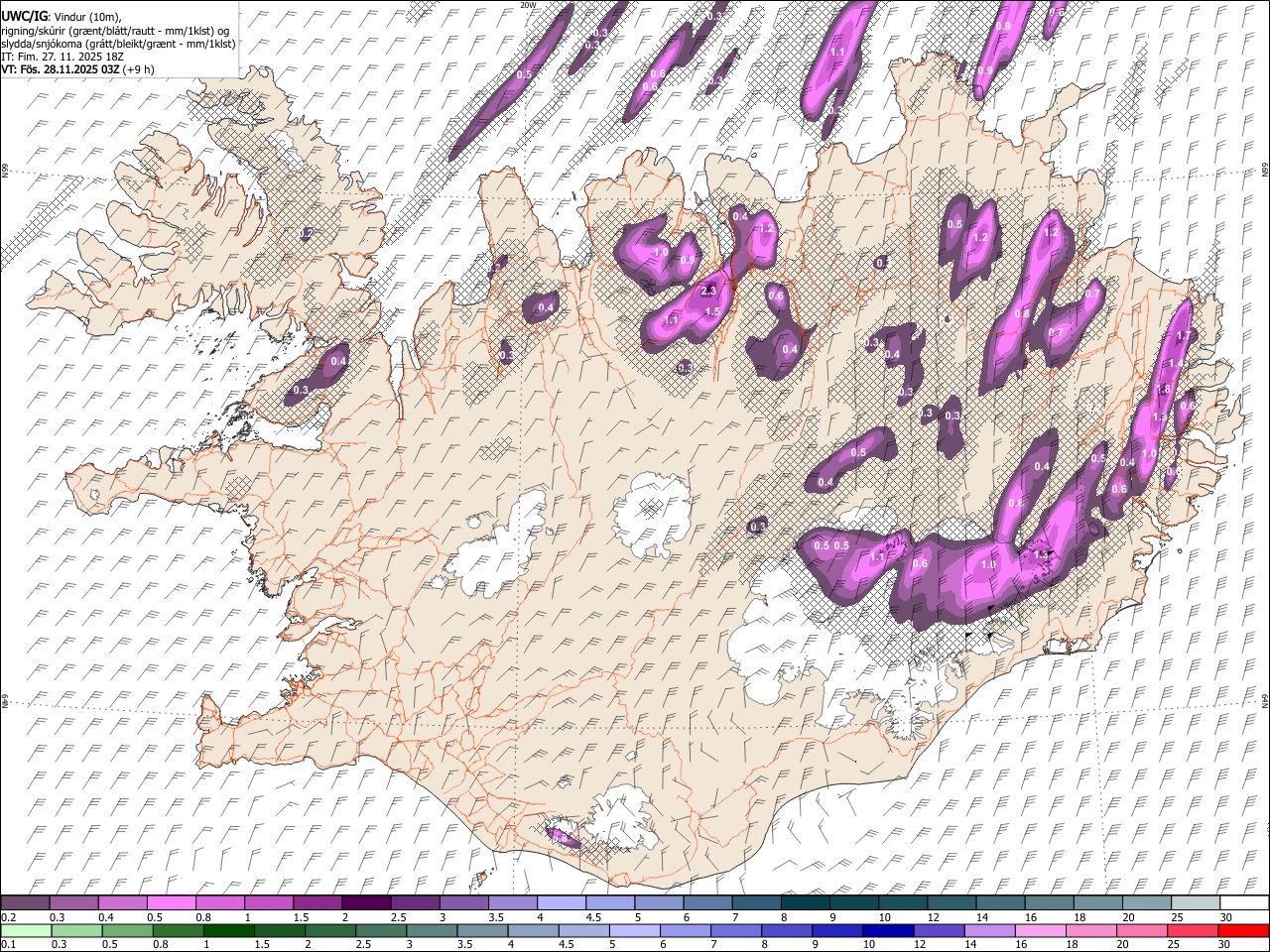1270x952 pixels.
Task: Click the pale lavender 4 swatch, upper legend row
Action: tap(561, 903)
